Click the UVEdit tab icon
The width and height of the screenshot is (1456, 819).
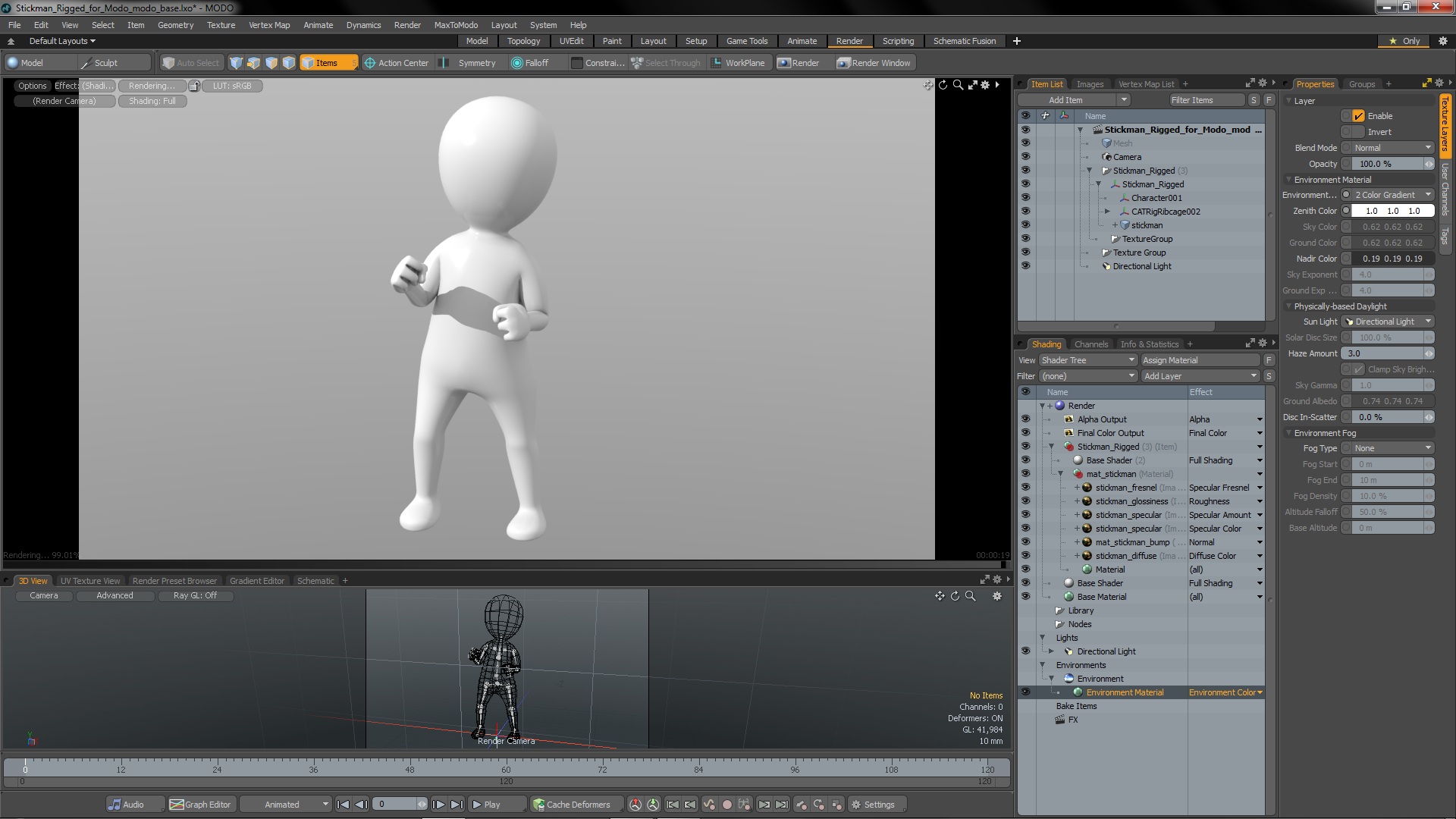click(x=571, y=41)
